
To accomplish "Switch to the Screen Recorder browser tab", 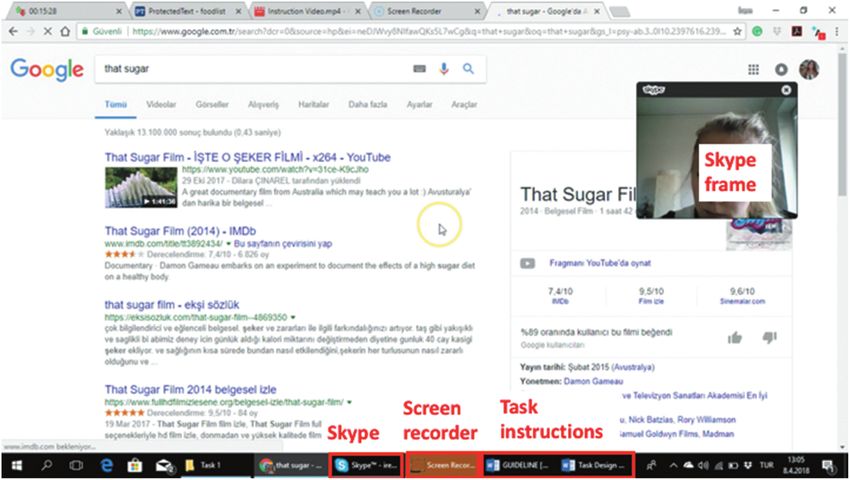I will tap(427, 11).
